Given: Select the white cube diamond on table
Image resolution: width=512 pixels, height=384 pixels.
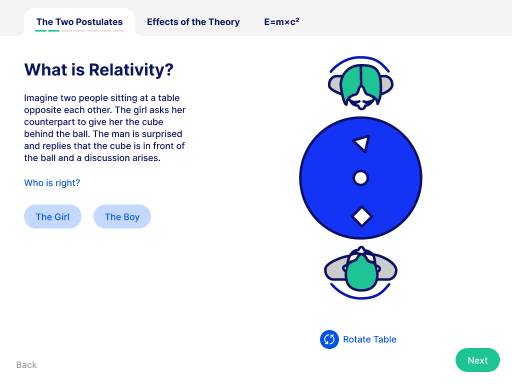Looking at the screenshot, I should (362, 216).
